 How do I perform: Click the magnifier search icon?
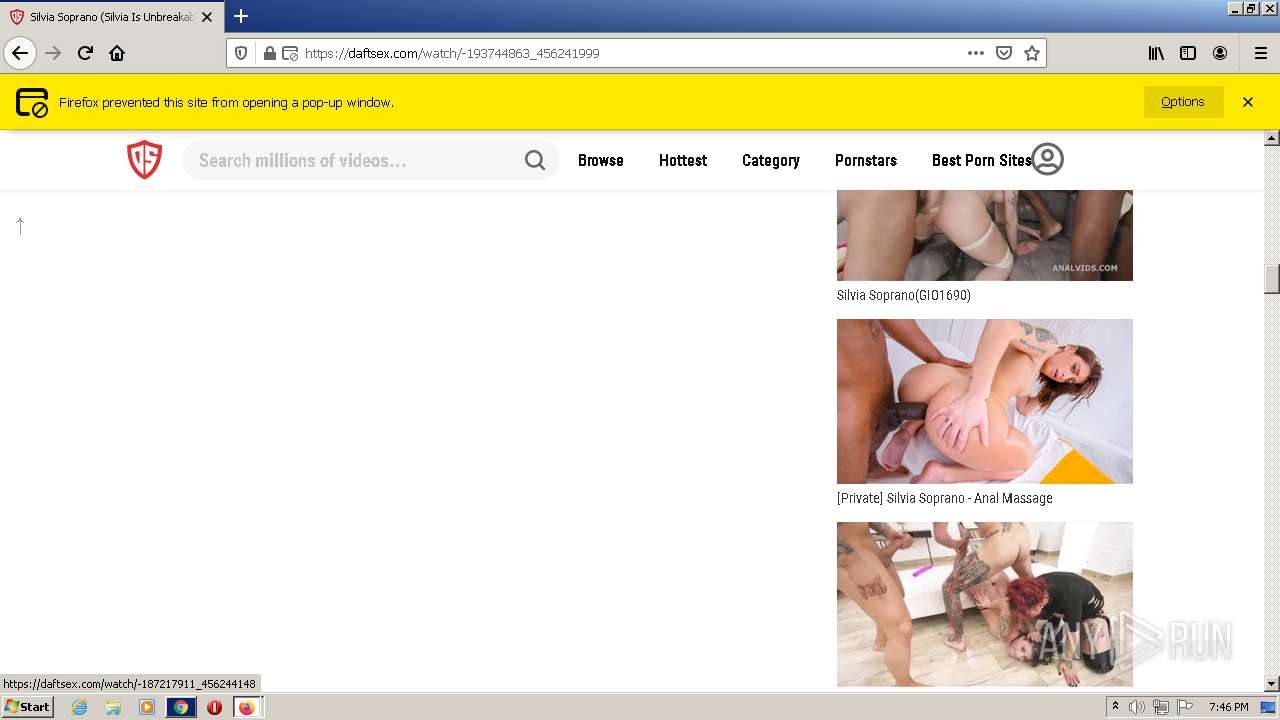pos(535,160)
